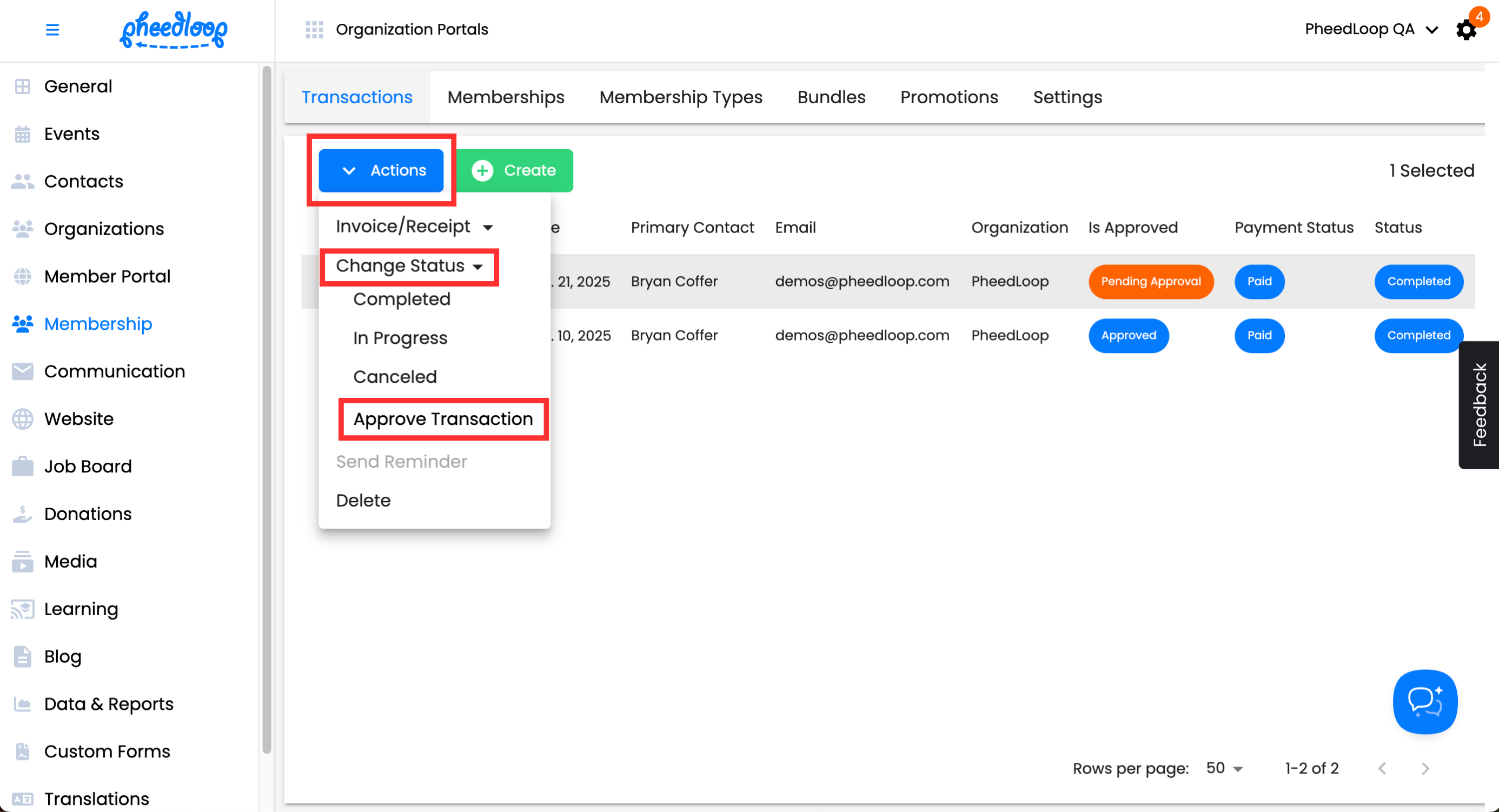Click the Actions button
Image resolution: width=1499 pixels, height=812 pixels.
click(381, 170)
